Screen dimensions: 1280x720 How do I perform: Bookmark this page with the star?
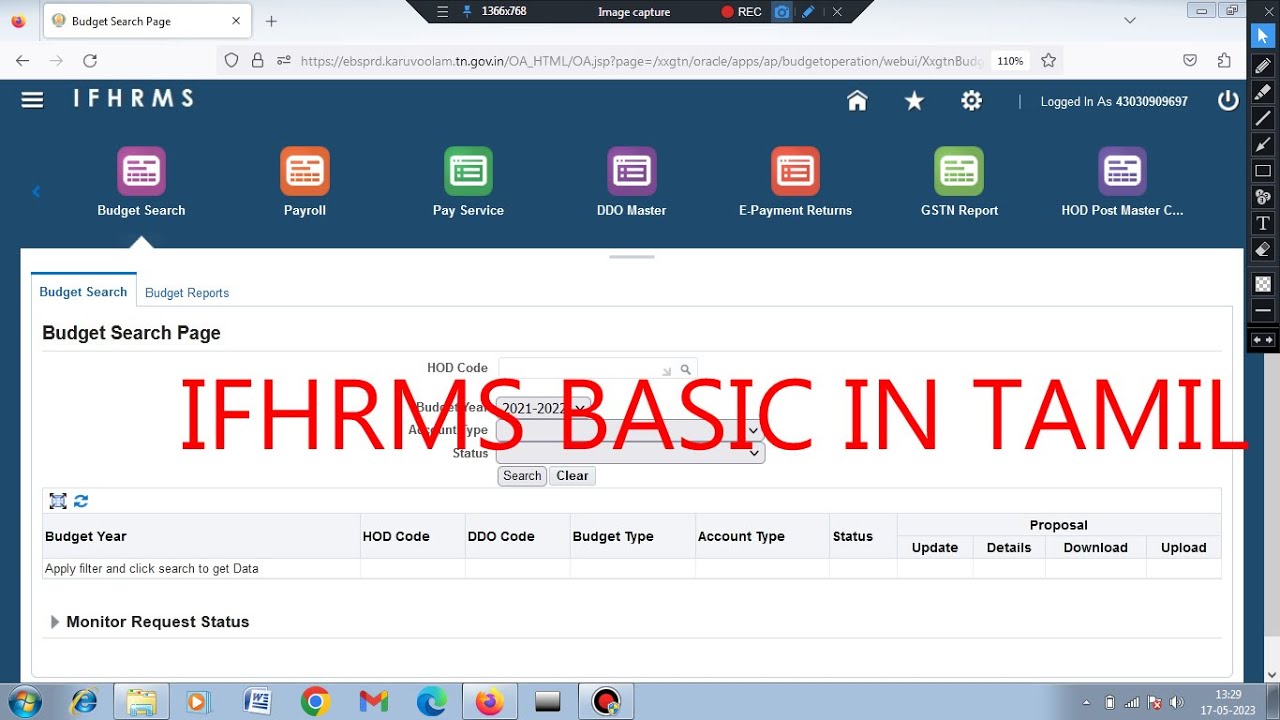[1048, 61]
